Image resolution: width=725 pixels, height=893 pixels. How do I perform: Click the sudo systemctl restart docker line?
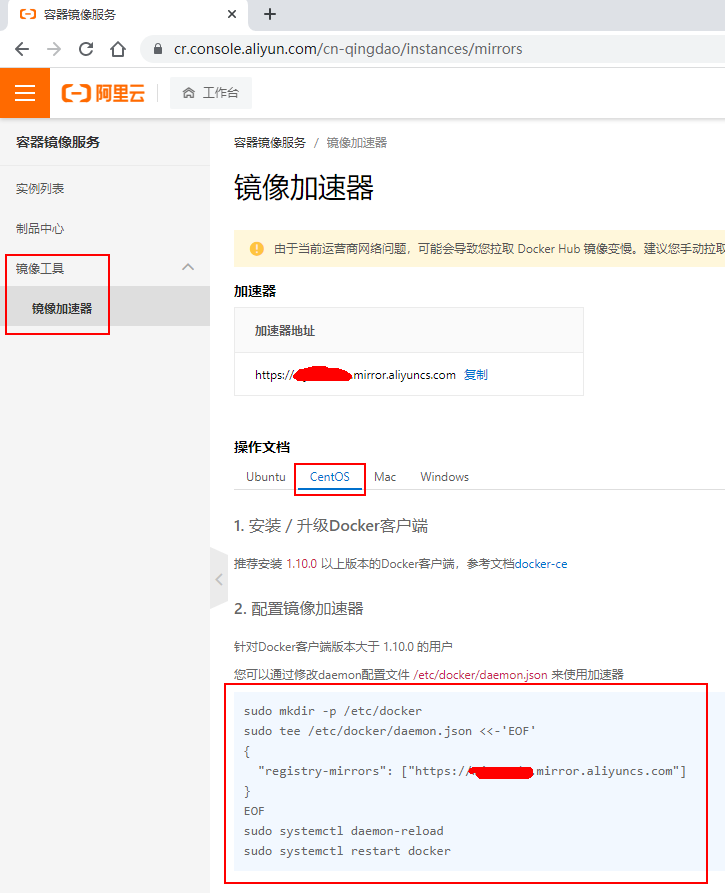pyautogui.click(x=347, y=851)
